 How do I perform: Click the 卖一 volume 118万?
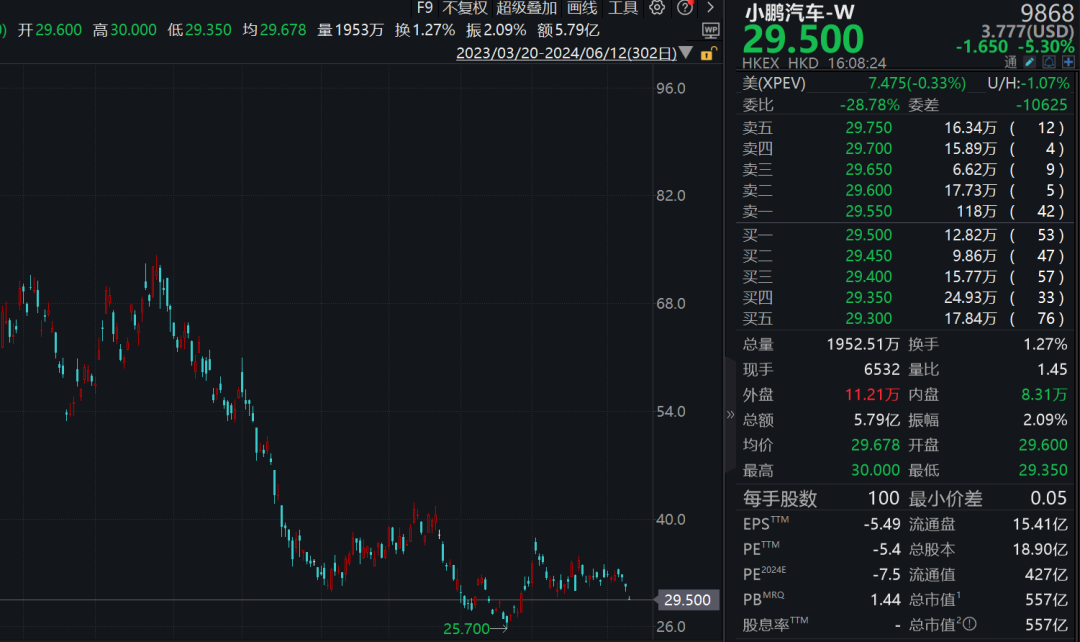(x=976, y=211)
